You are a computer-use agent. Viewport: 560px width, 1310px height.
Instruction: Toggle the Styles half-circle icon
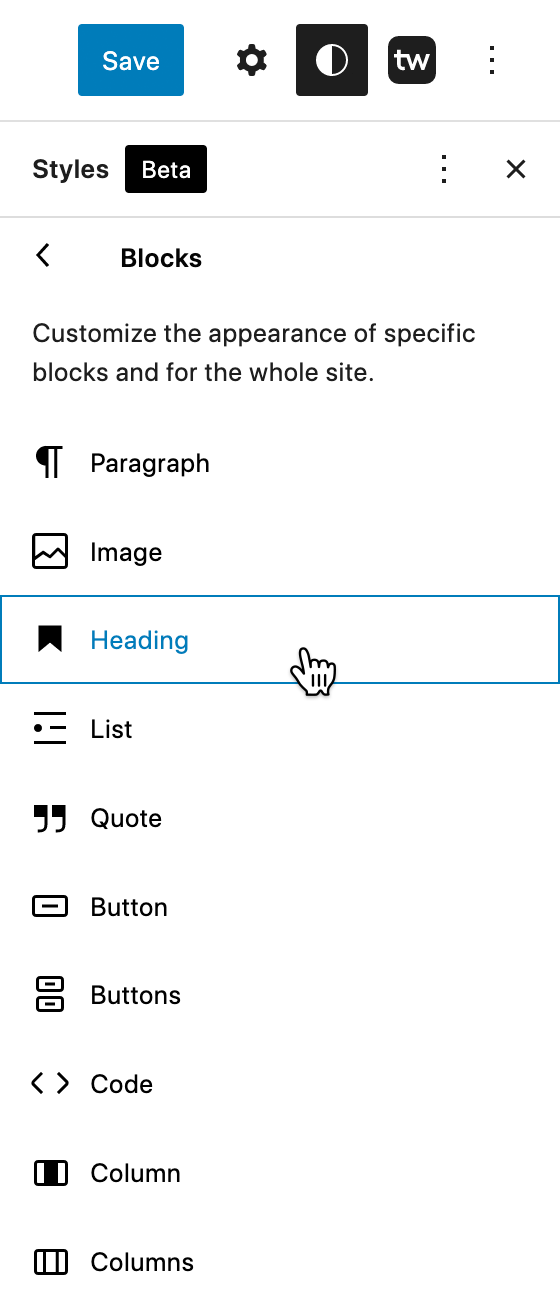(332, 60)
